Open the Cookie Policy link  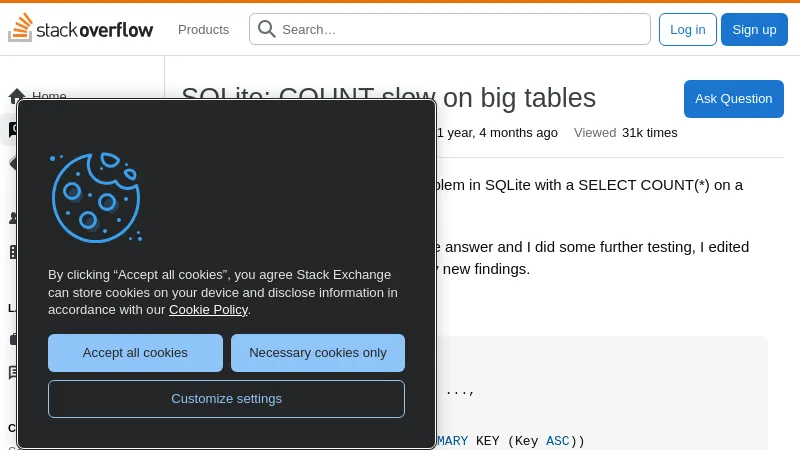[x=208, y=310]
